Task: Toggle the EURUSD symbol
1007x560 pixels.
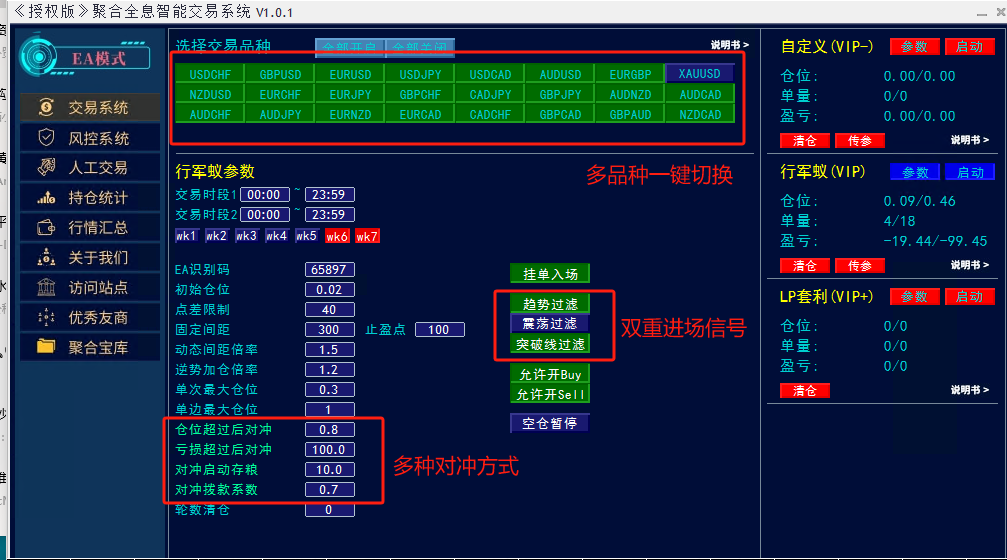Action: (350, 74)
